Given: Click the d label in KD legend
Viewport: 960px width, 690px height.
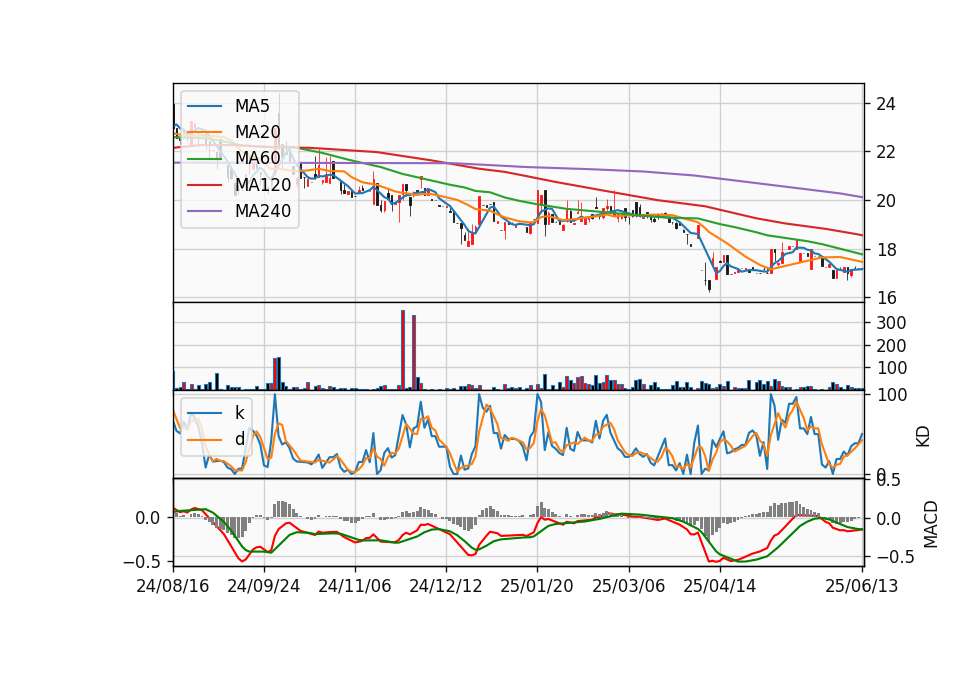Looking at the screenshot, I should 239,439.
